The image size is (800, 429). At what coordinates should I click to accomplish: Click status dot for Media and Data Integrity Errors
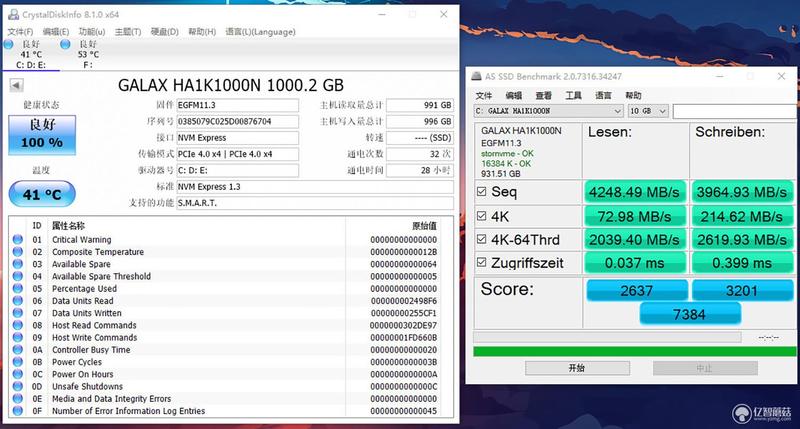click(18, 398)
